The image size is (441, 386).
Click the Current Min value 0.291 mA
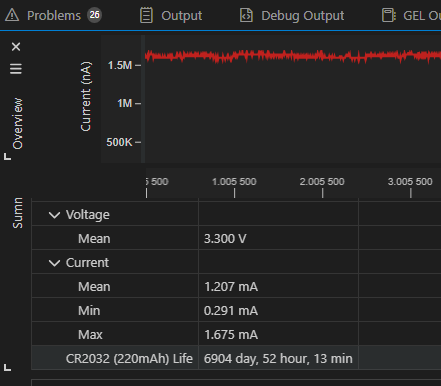click(x=231, y=311)
